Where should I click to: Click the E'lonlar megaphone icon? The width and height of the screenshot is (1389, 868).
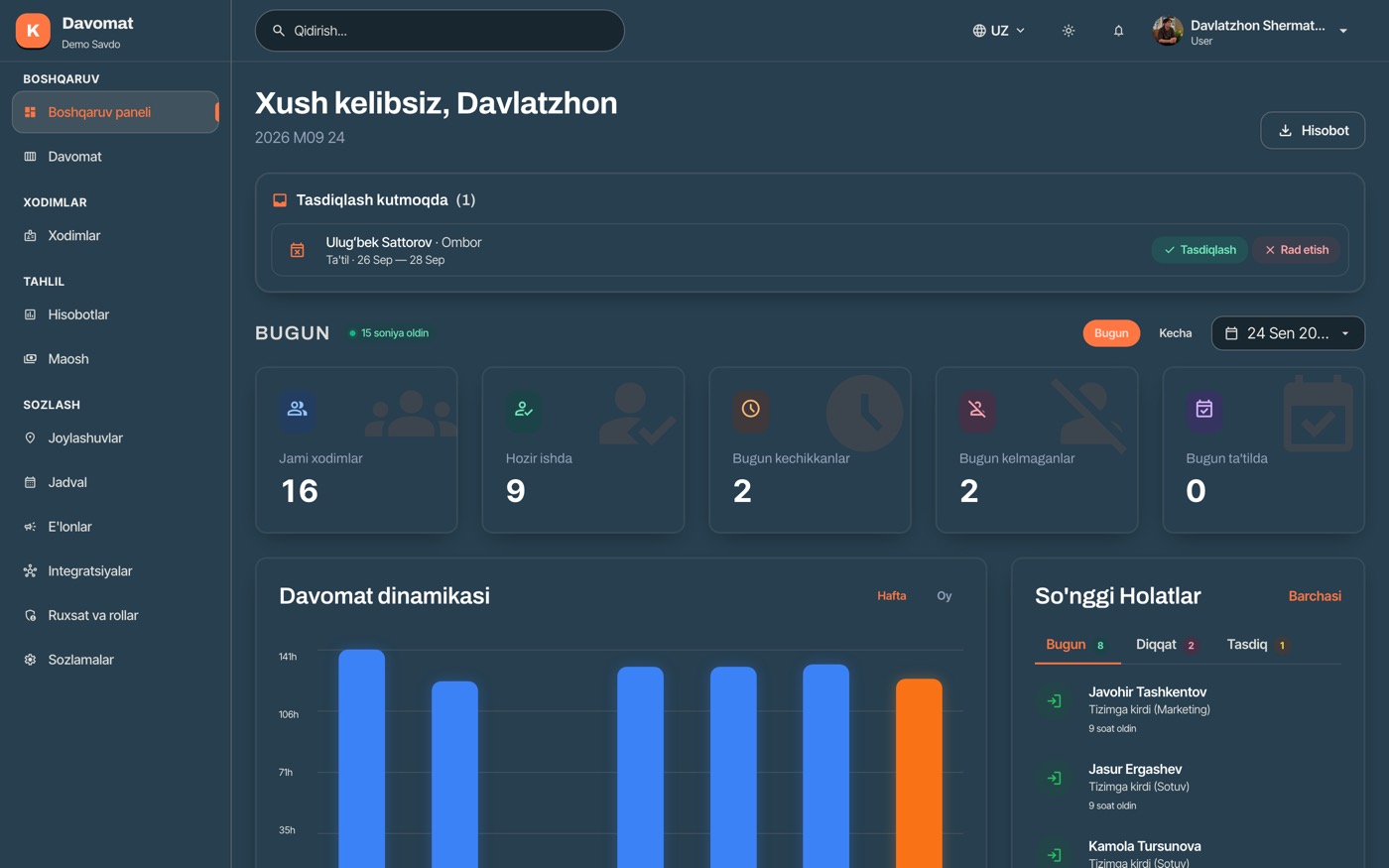tap(30, 527)
